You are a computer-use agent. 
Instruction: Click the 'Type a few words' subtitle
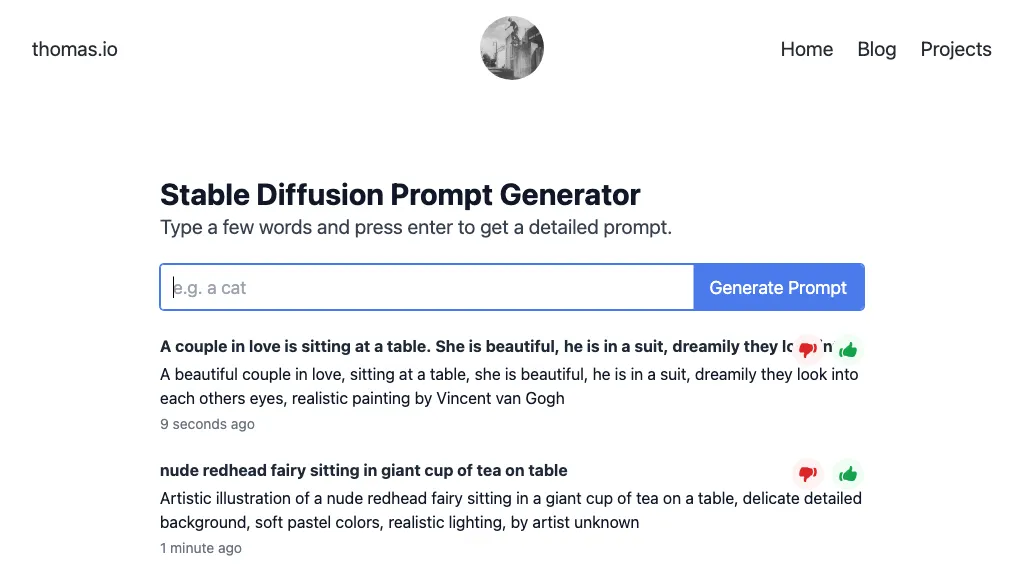pyautogui.click(x=416, y=227)
